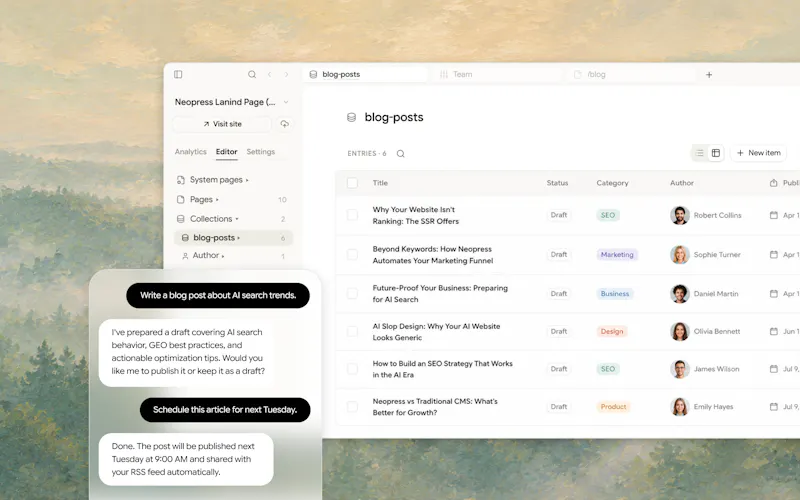Image resolution: width=800 pixels, height=500 pixels.
Task: Switch to list view icon
Action: [699, 153]
